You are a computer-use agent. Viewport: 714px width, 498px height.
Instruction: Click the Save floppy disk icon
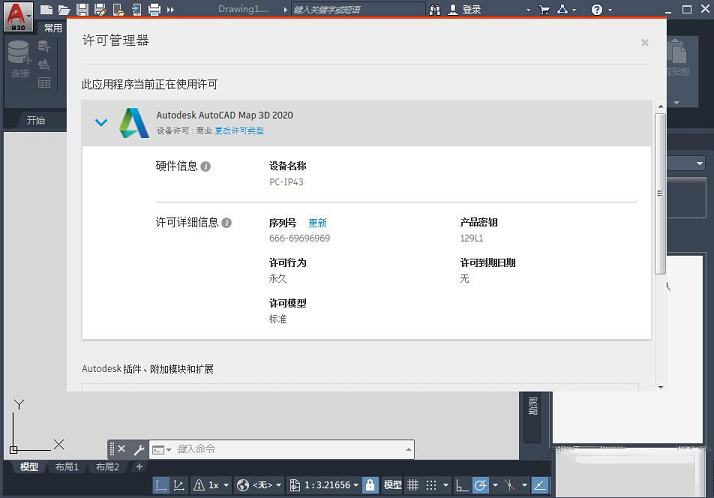(x=82, y=9)
